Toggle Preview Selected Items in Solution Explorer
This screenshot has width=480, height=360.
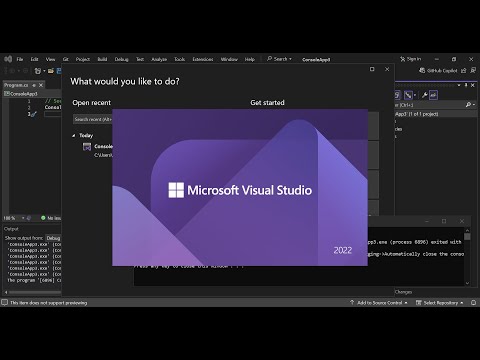[x=433, y=95]
